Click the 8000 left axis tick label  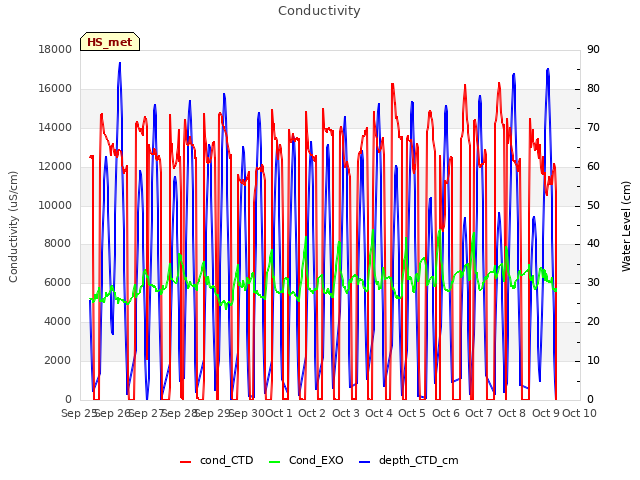click(57, 244)
